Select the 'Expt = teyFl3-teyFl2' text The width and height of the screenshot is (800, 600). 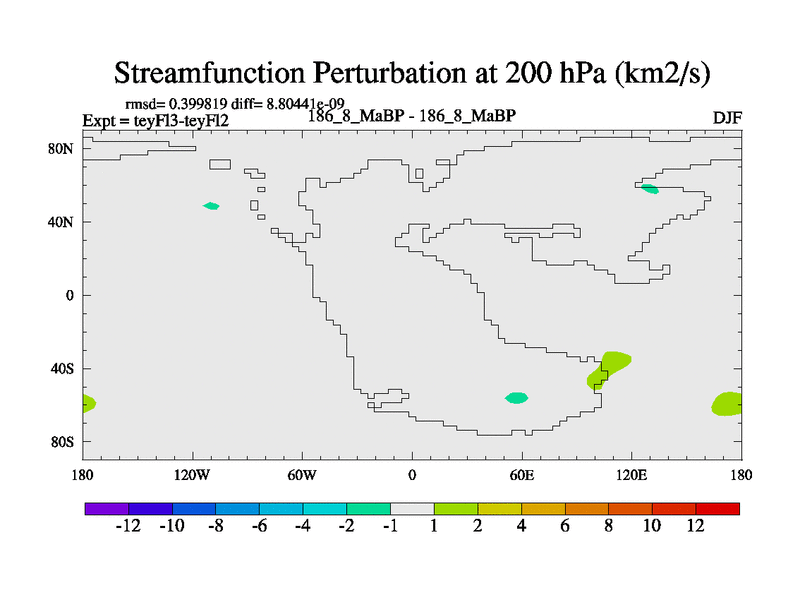155,121
